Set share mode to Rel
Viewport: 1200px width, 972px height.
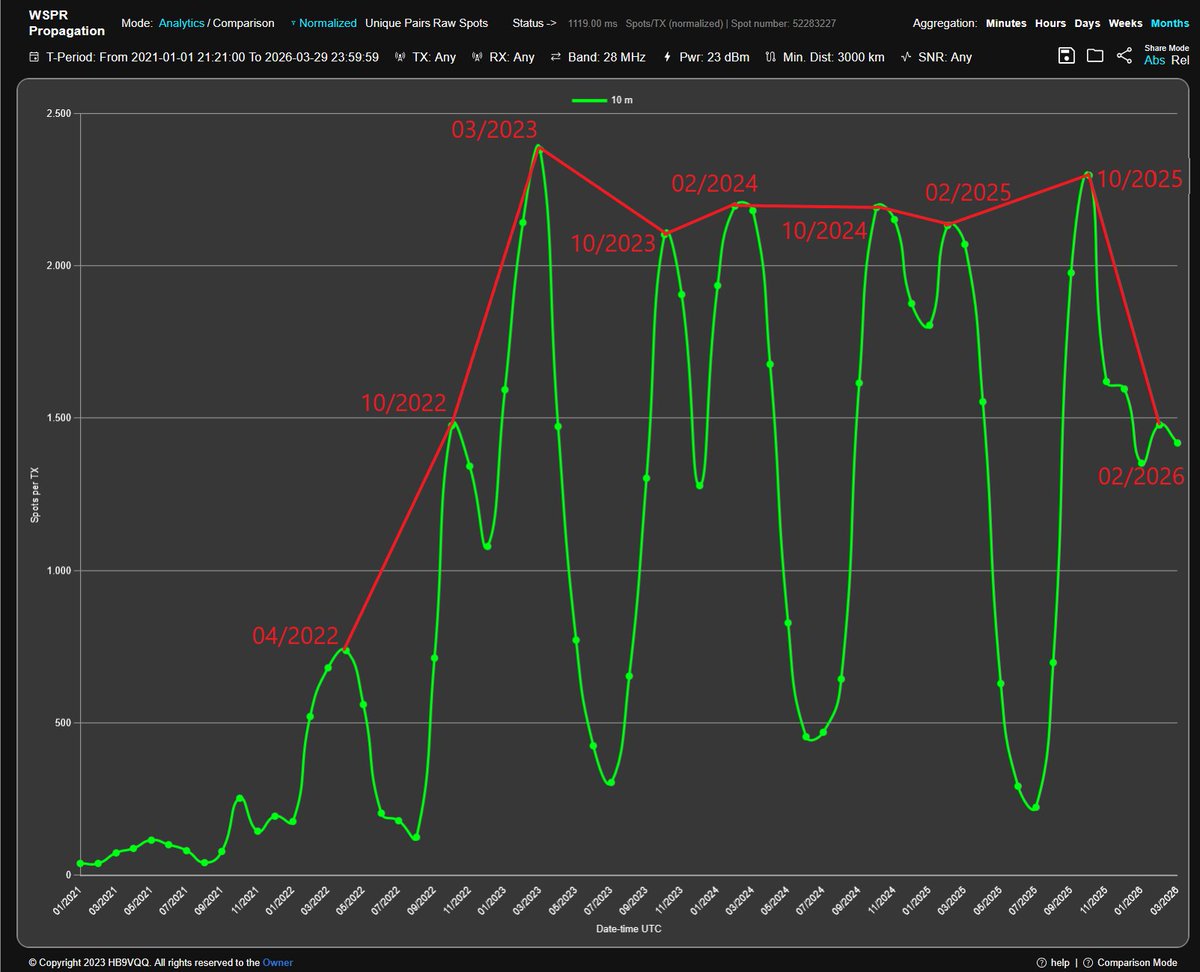pyautogui.click(x=1180, y=59)
